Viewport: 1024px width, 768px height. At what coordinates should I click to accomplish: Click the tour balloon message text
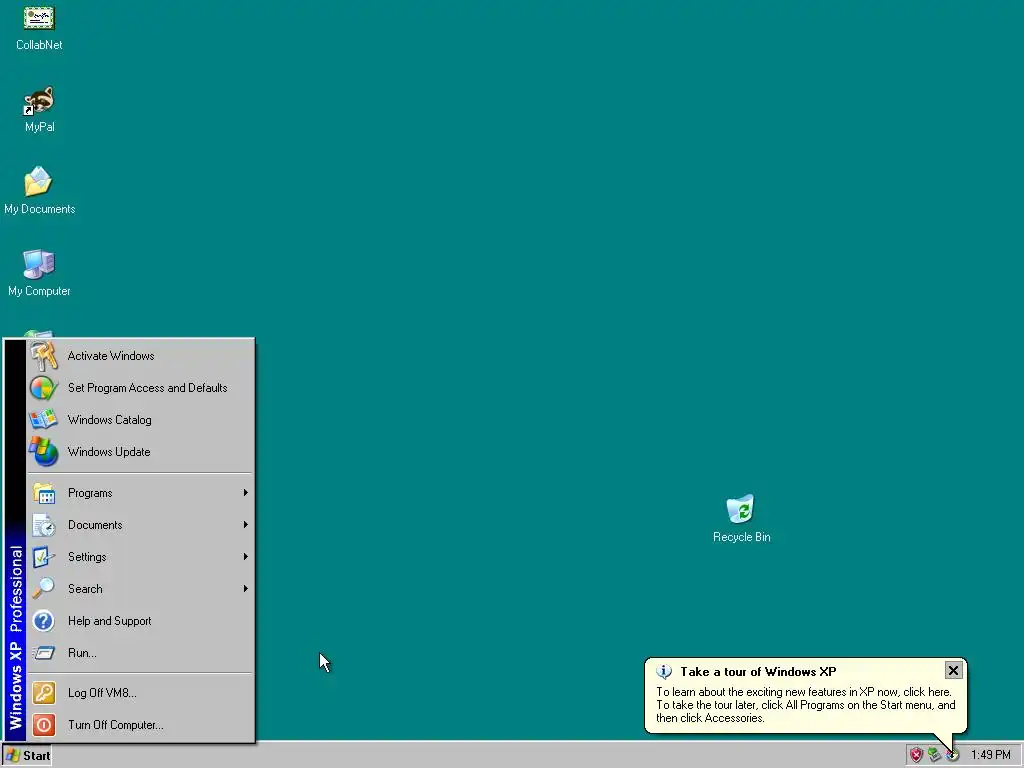point(806,705)
